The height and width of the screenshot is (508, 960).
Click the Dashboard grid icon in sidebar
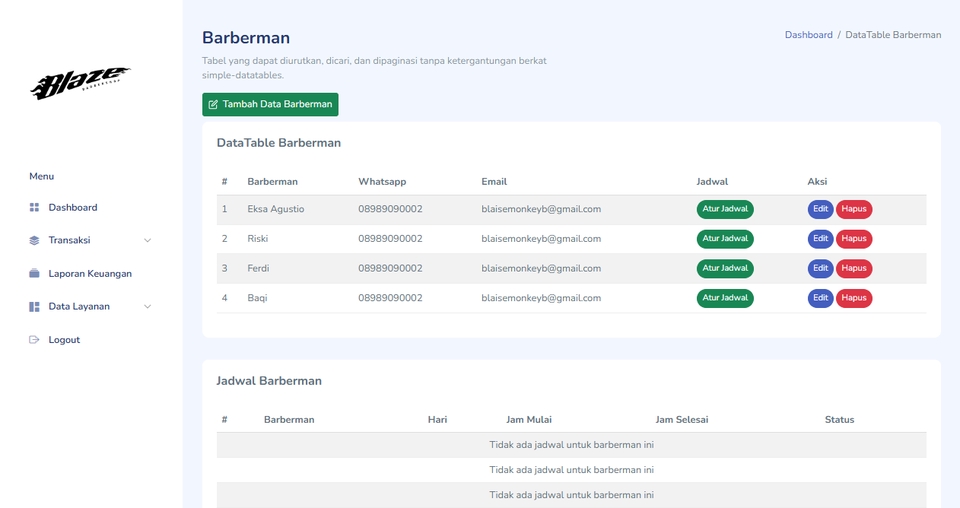(34, 208)
